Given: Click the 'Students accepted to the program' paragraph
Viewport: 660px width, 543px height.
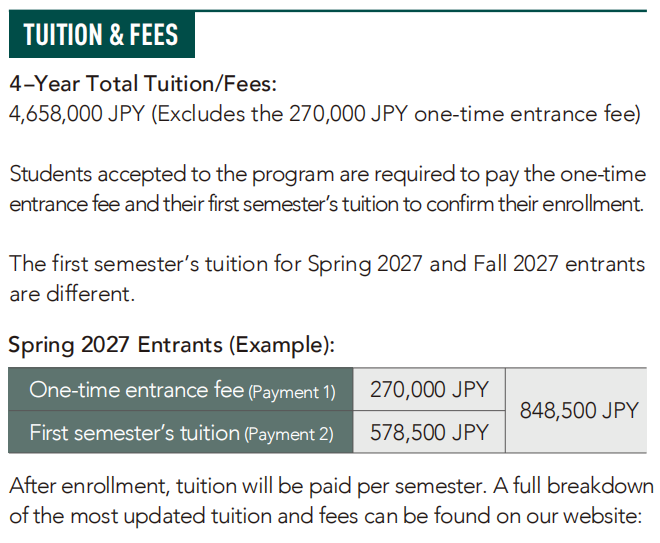Looking at the screenshot, I should [327, 189].
